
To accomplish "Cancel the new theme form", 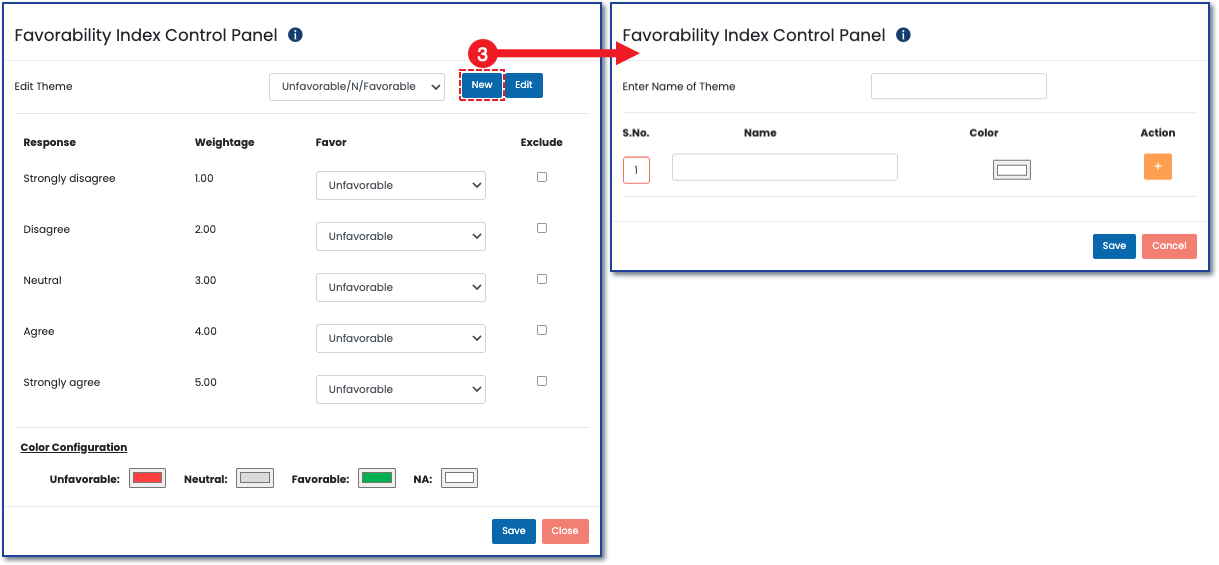I will coord(1169,246).
